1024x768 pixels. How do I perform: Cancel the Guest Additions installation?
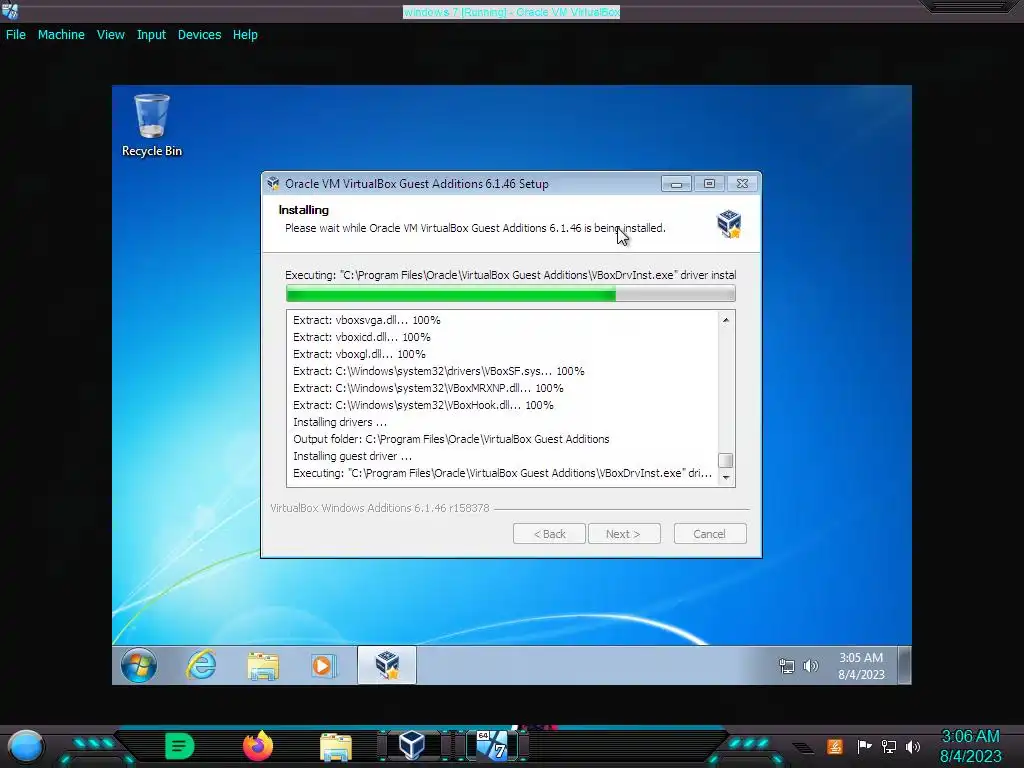[x=710, y=534]
